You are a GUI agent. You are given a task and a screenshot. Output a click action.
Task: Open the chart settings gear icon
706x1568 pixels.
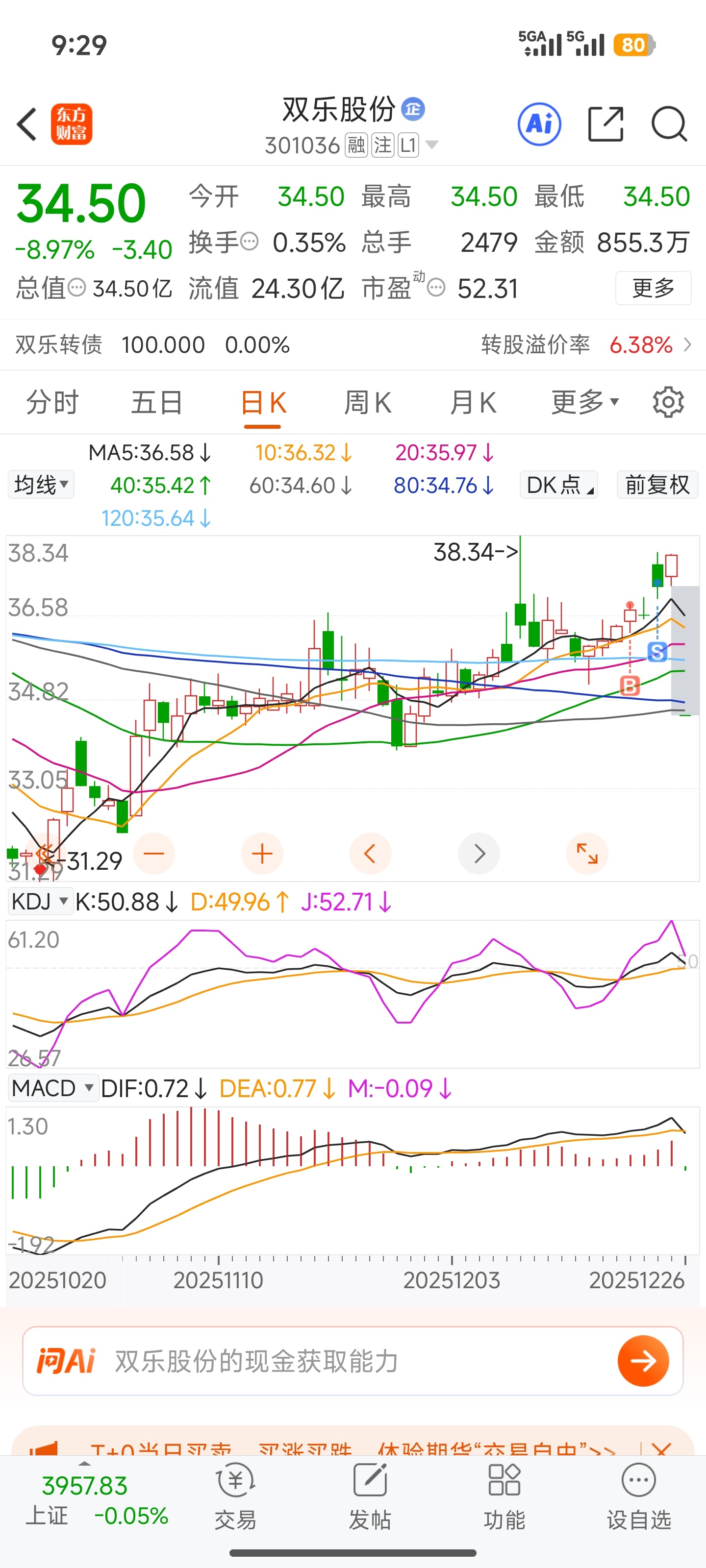(668, 402)
